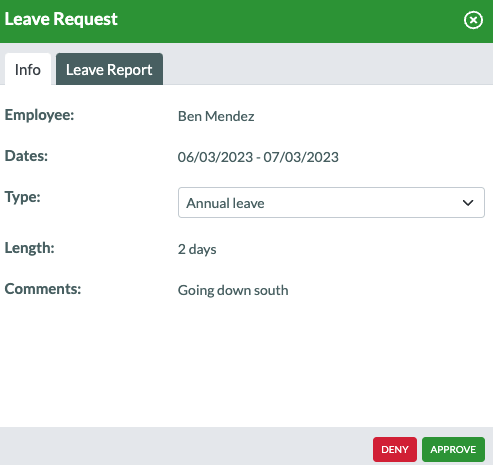Open the Annual leave type dropdown
The width and height of the screenshot is (493, 466).
tap(331, 202)
